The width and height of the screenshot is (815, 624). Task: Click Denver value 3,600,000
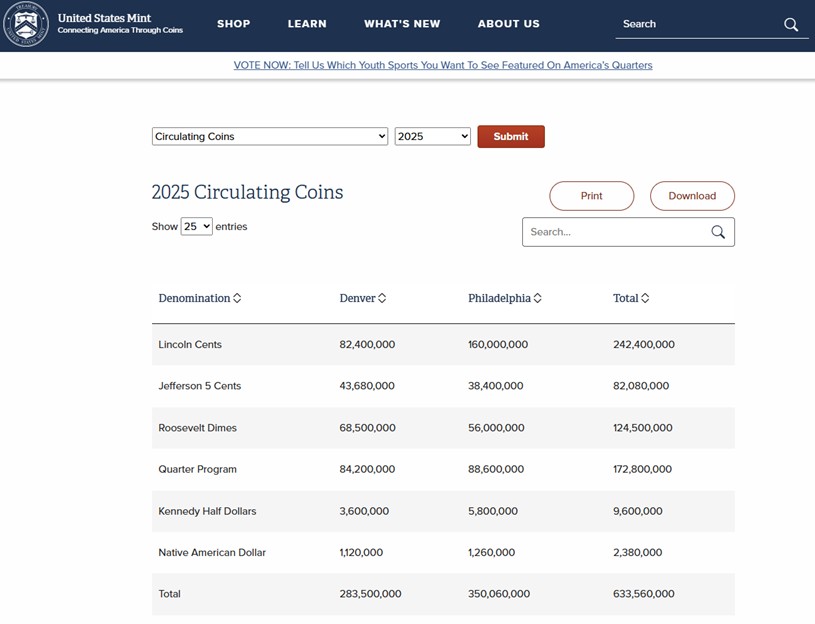click(364, 511)
